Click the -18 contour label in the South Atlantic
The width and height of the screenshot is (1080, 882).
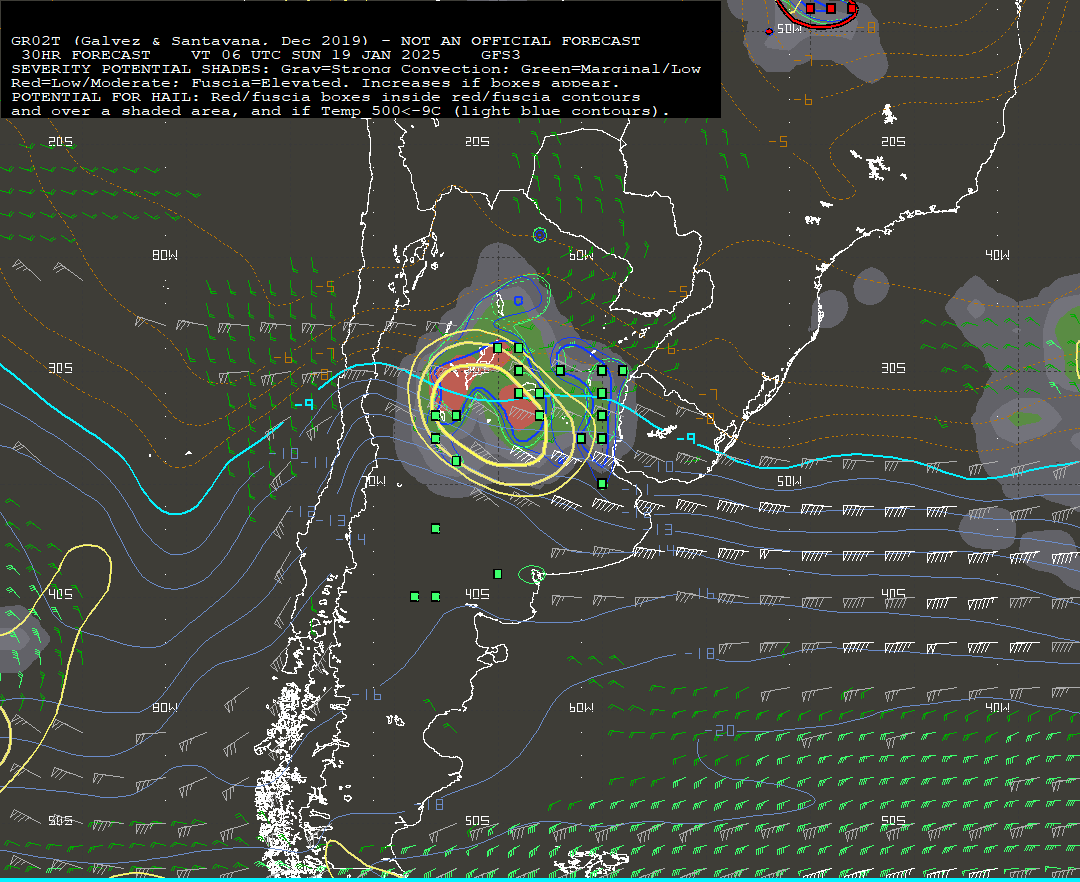pos(700,653)
